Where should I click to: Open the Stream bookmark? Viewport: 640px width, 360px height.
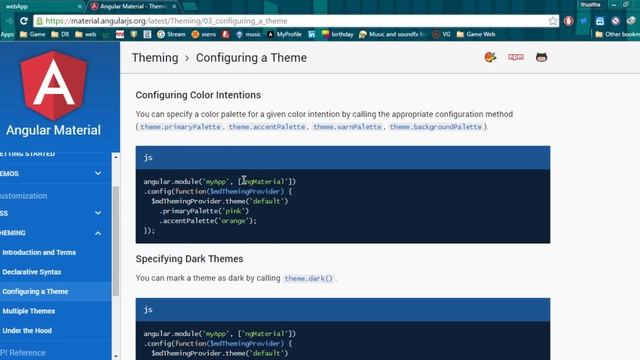[171, 34]
